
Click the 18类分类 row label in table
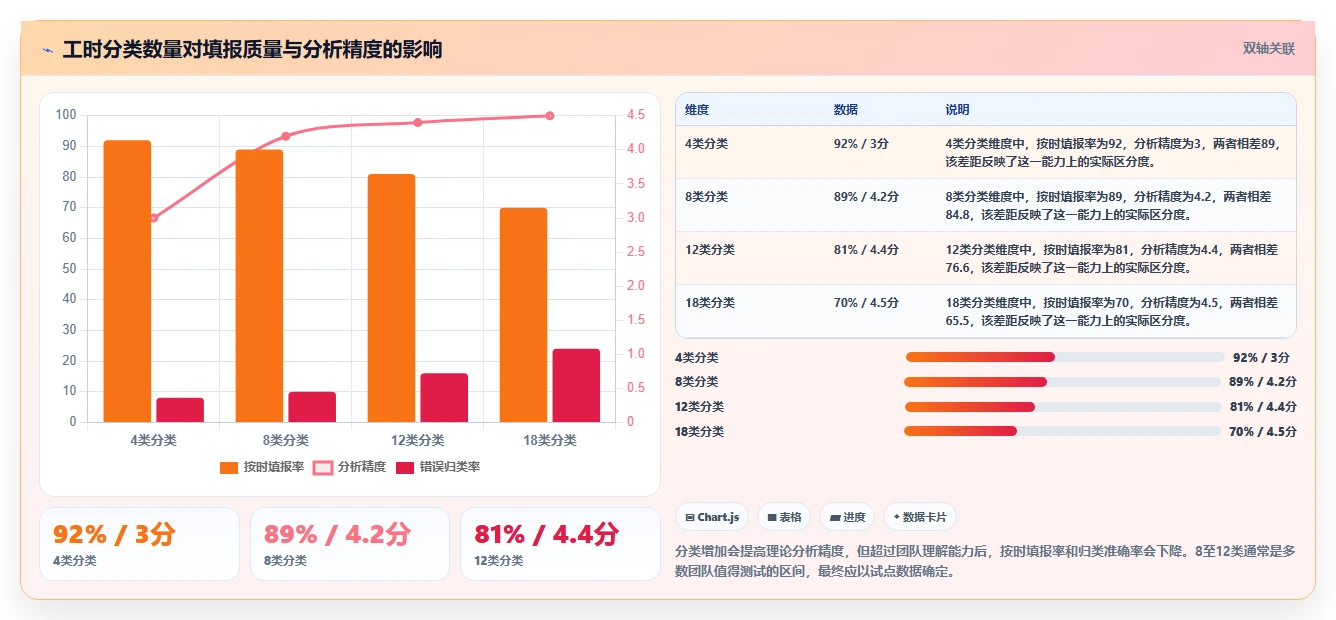click(710, 303)
